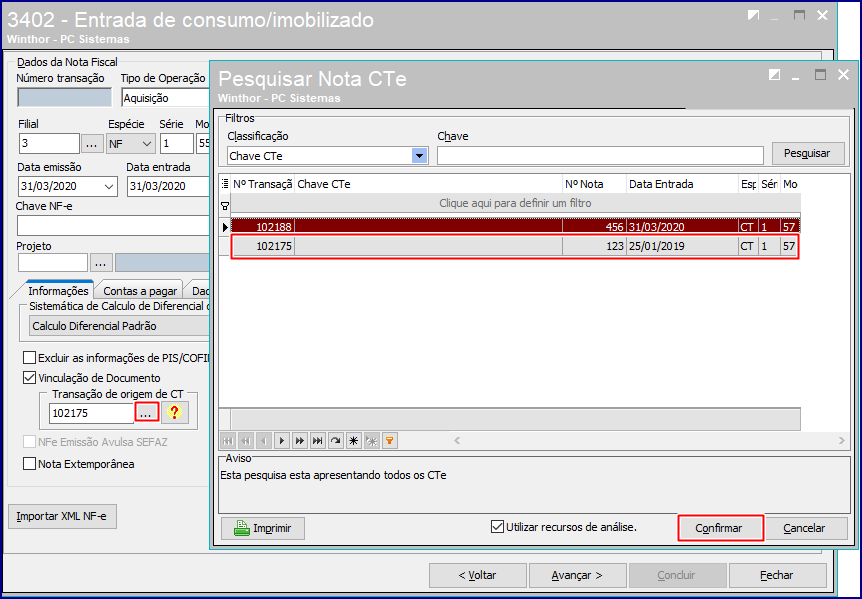
Task: Check Excluir as informações de PIS/COFINS
Action: [29, 358]
